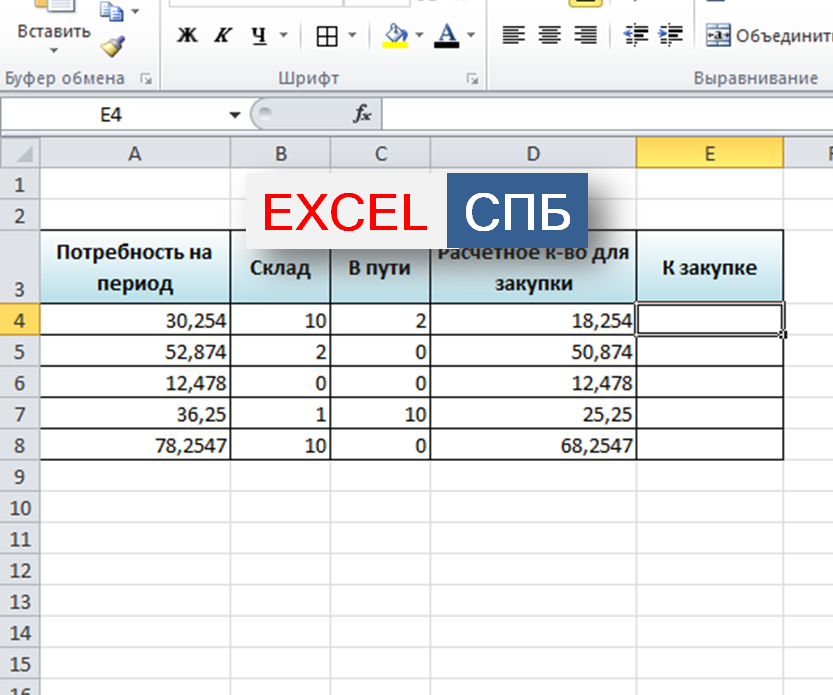Viewport: 833px width, 695px height.
Task: Click the Format Painter brush icon
Action: pyautogui.click(x=112, y=45)
